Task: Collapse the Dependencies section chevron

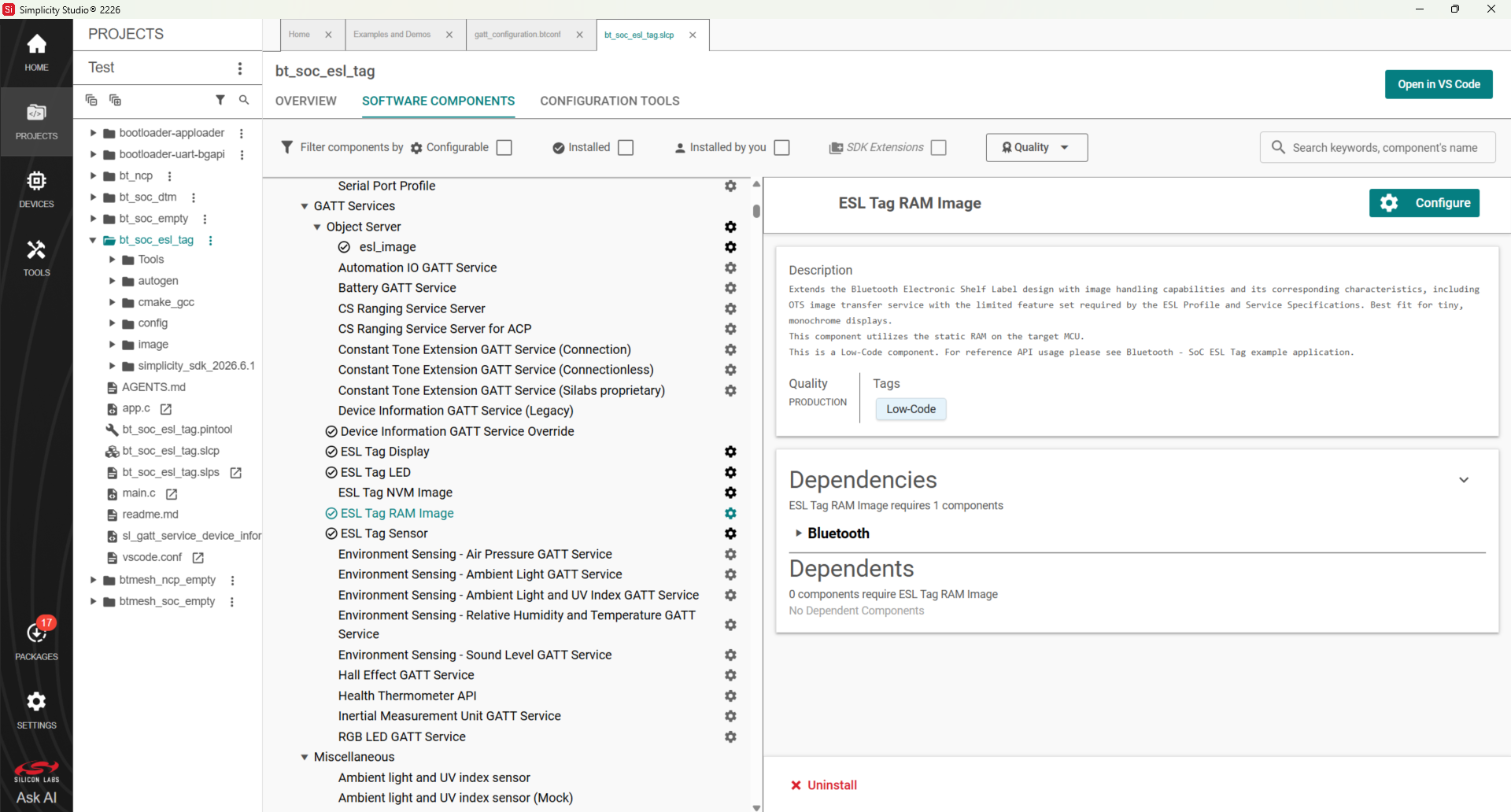Action: 1464,480
